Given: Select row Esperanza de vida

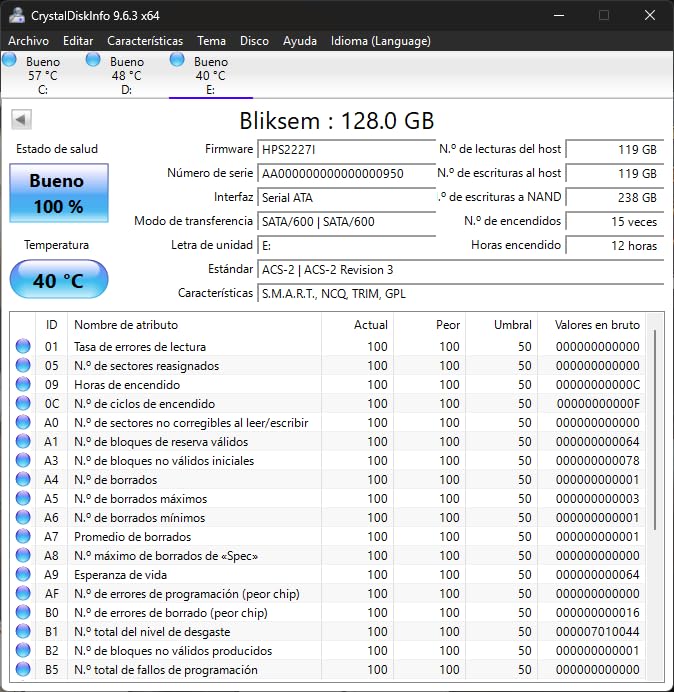Looking at the screenshot, I should [328, 574].
